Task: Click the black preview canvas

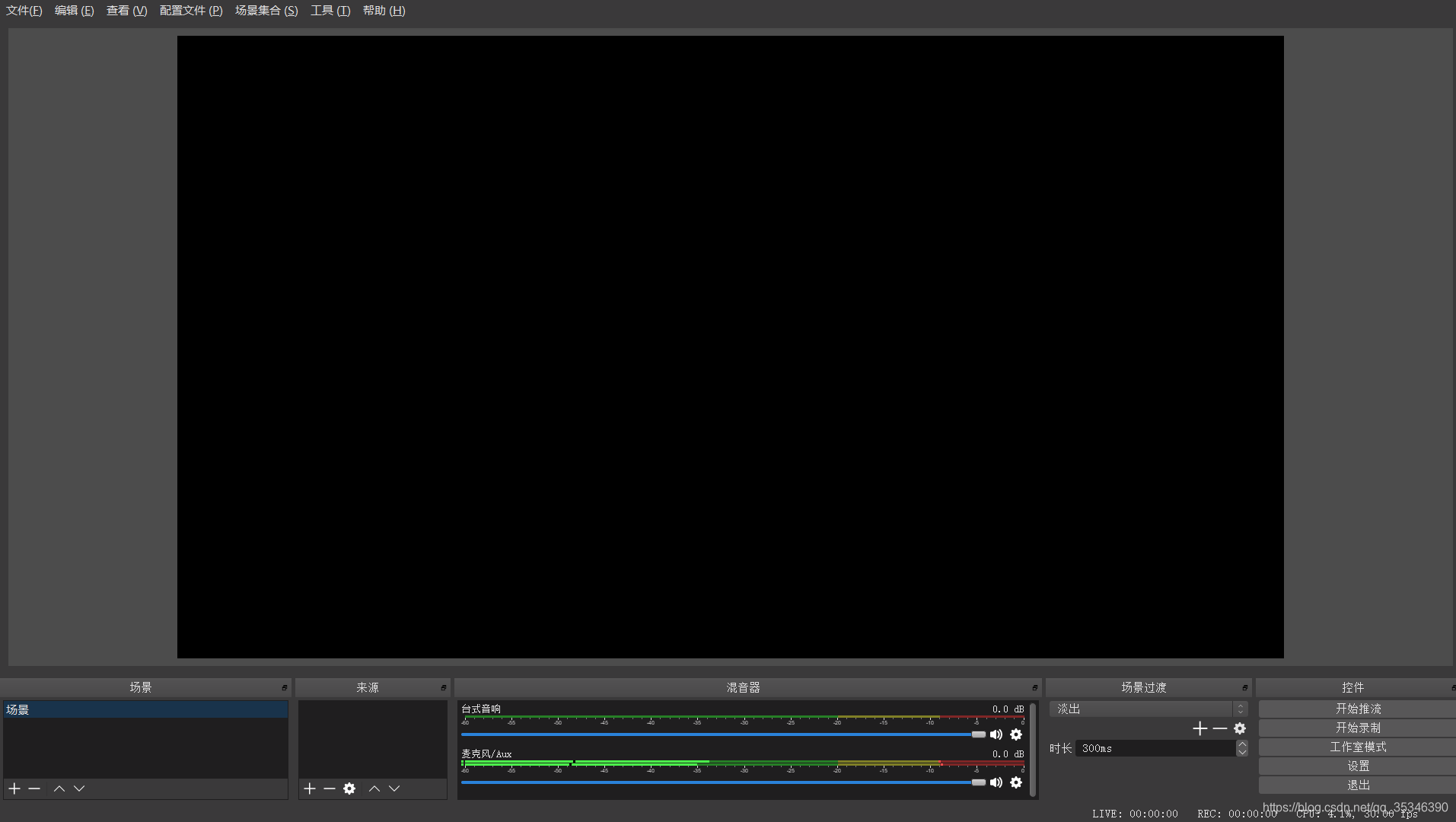Action: tap(731, 347)
